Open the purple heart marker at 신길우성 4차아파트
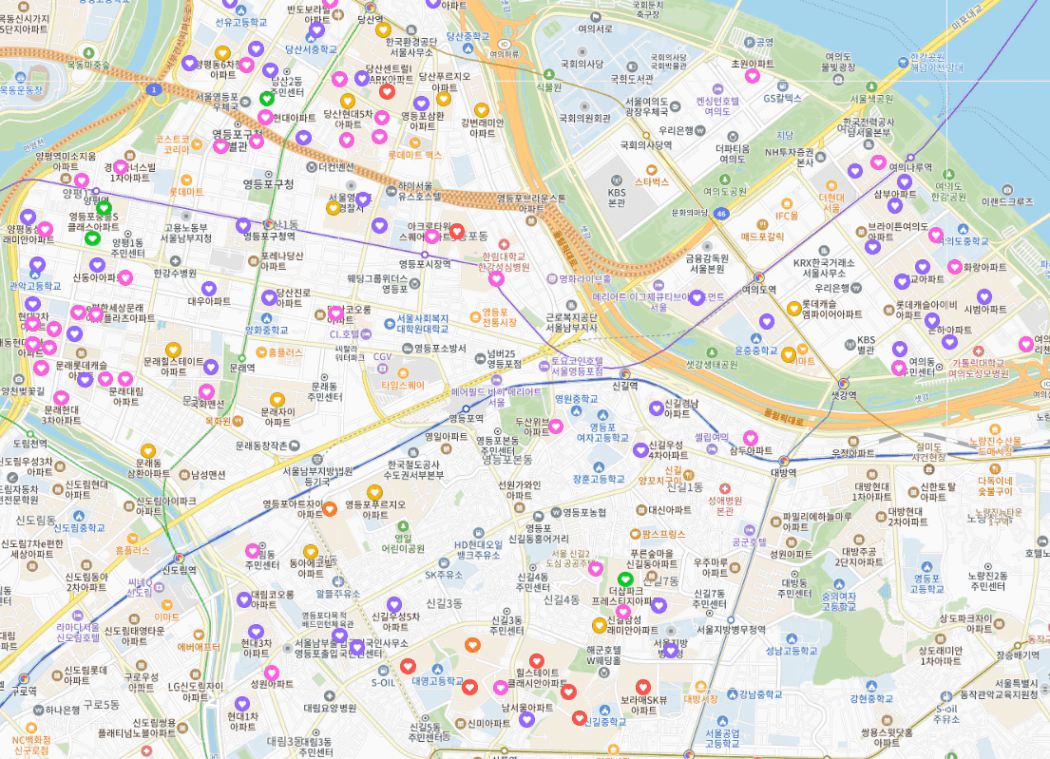 point(640,450)
